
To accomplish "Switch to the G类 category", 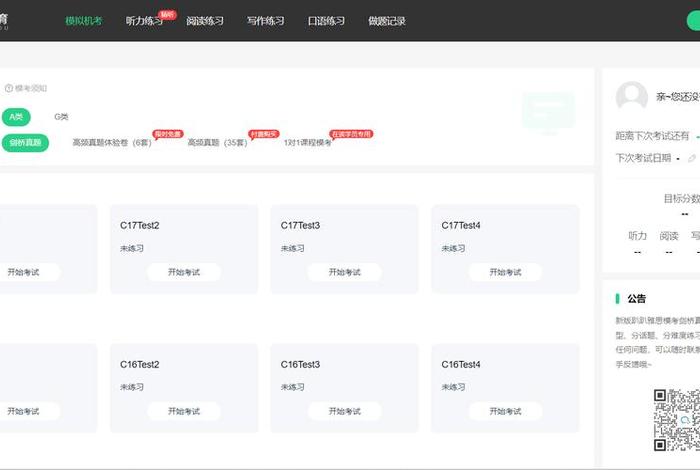I will coord(61,117).
